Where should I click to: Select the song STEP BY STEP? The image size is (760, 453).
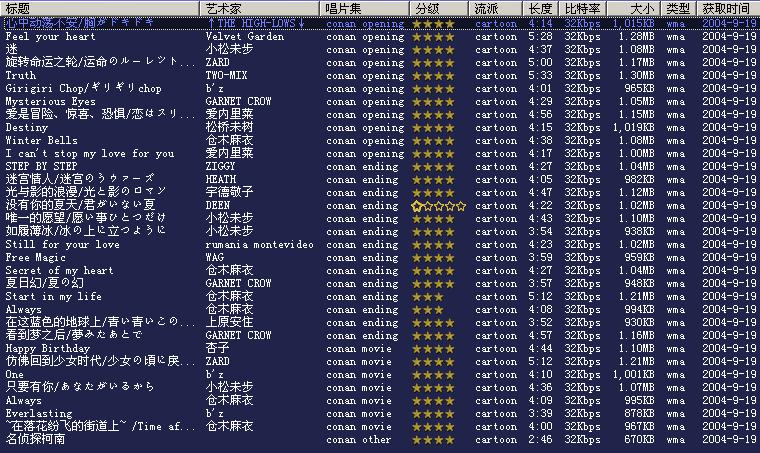41,167
